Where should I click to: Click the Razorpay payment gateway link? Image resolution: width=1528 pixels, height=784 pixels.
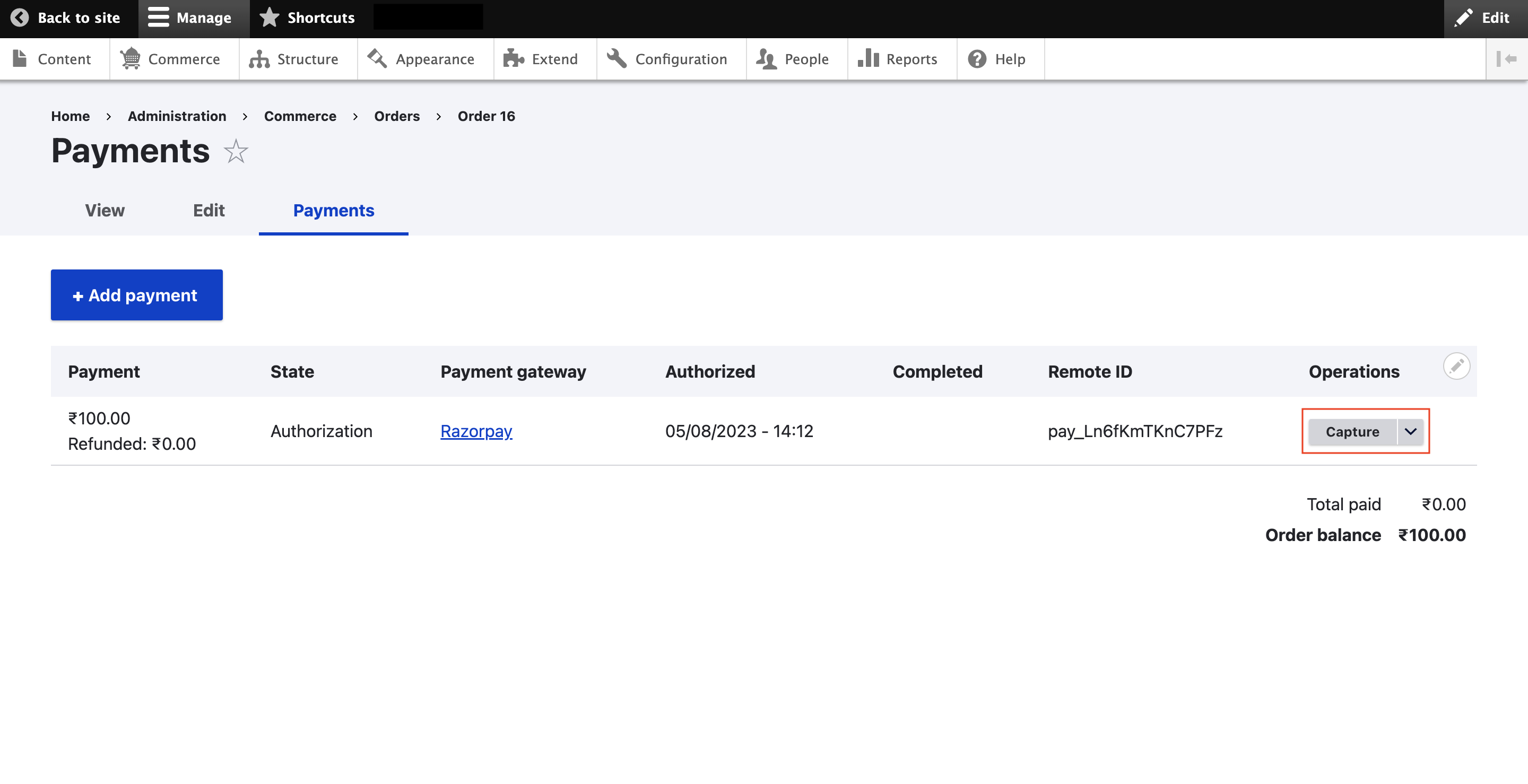click(x=477, y=430)
